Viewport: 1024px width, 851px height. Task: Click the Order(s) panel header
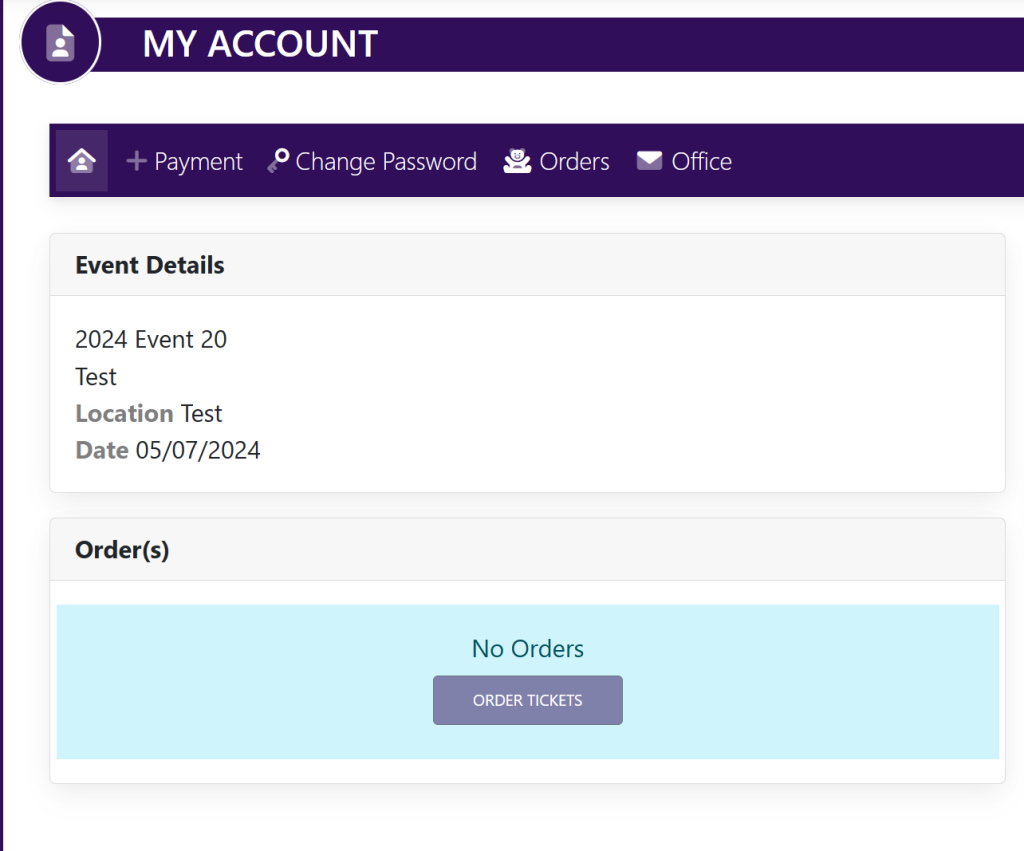pyautogui.click(x=122, y=550)
